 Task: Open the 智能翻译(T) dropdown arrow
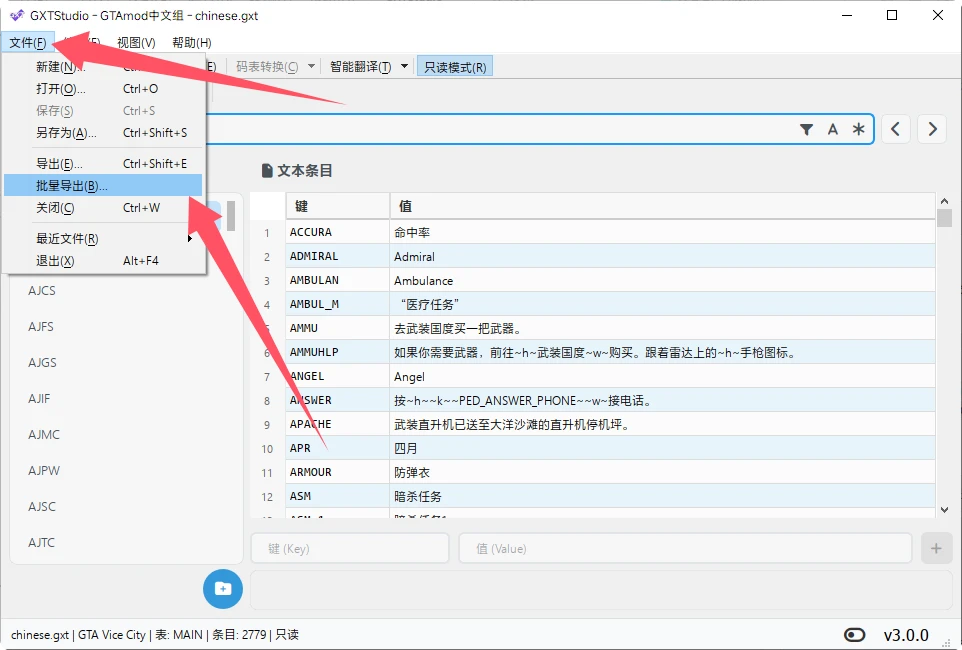(x=404, y=66)
